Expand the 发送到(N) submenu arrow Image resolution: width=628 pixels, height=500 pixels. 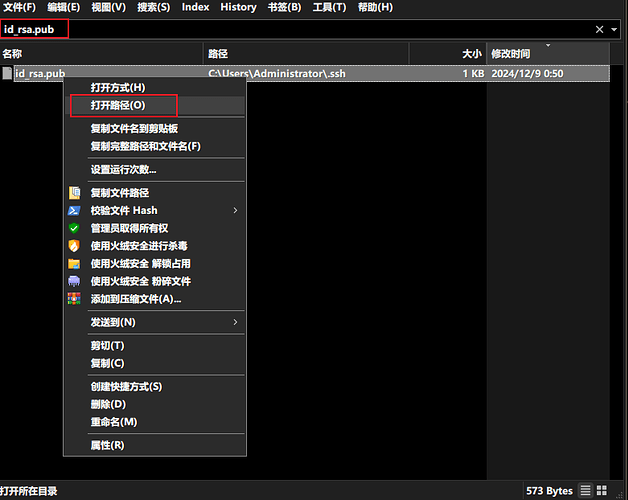[x=236, y=322]
